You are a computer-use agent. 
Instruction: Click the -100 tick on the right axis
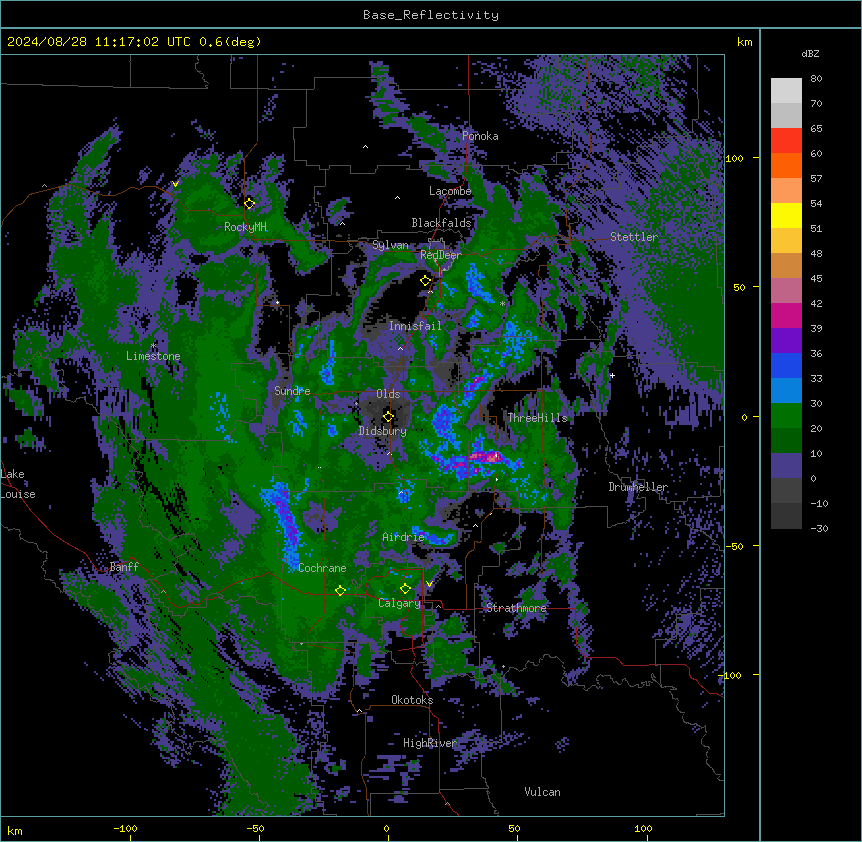pyautogui.click(x=730, y=675)
